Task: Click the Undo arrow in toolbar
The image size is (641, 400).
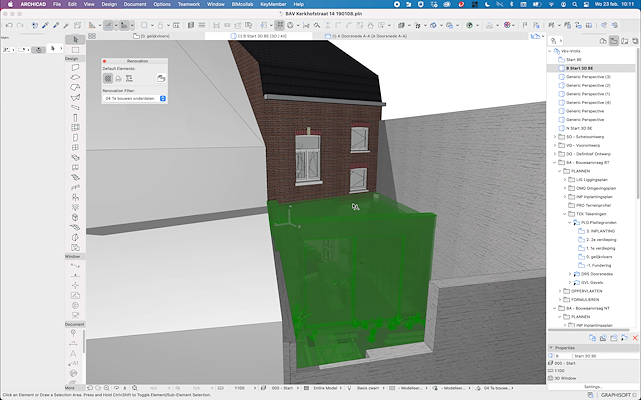Action: (8, 24)
